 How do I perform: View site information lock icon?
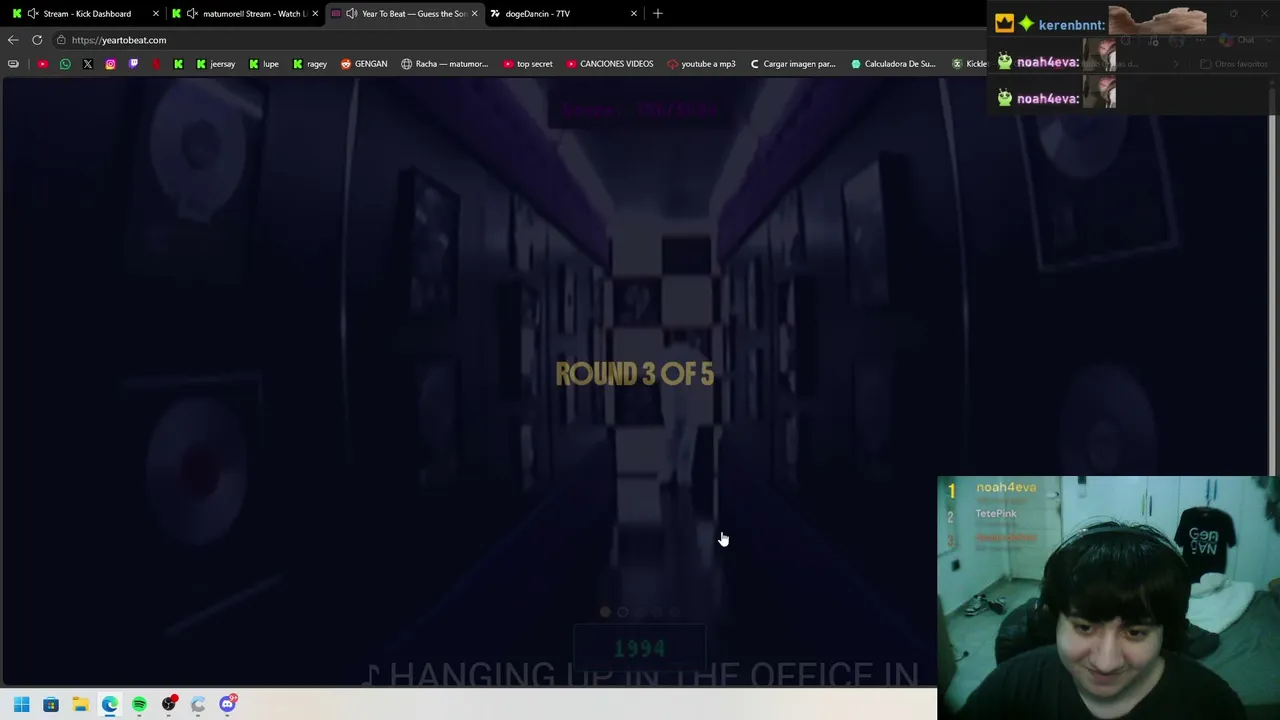click(61, 40)
